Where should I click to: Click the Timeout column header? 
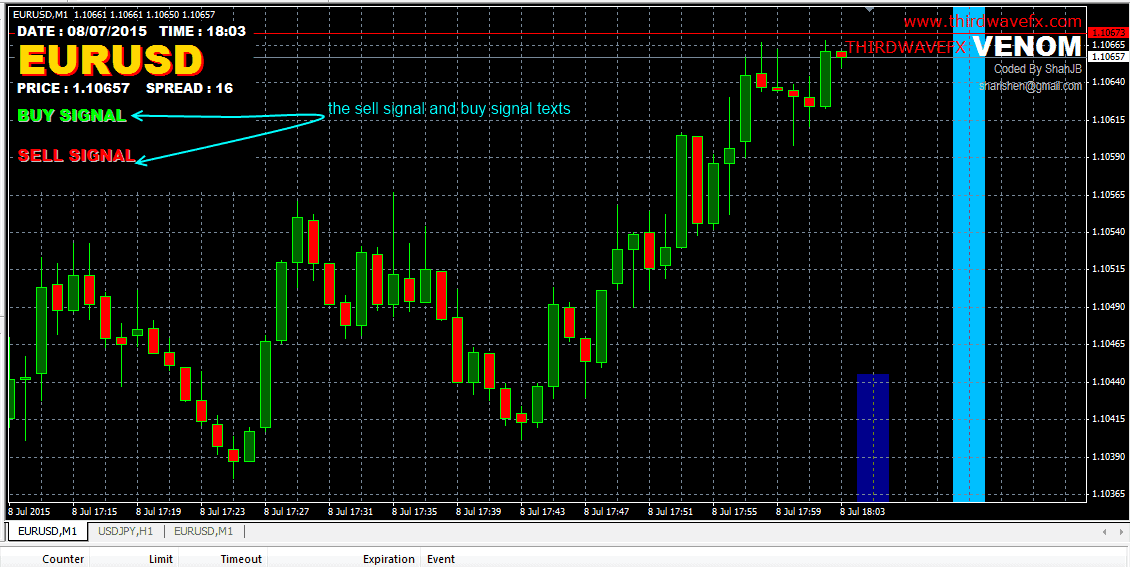pos(241,559)
